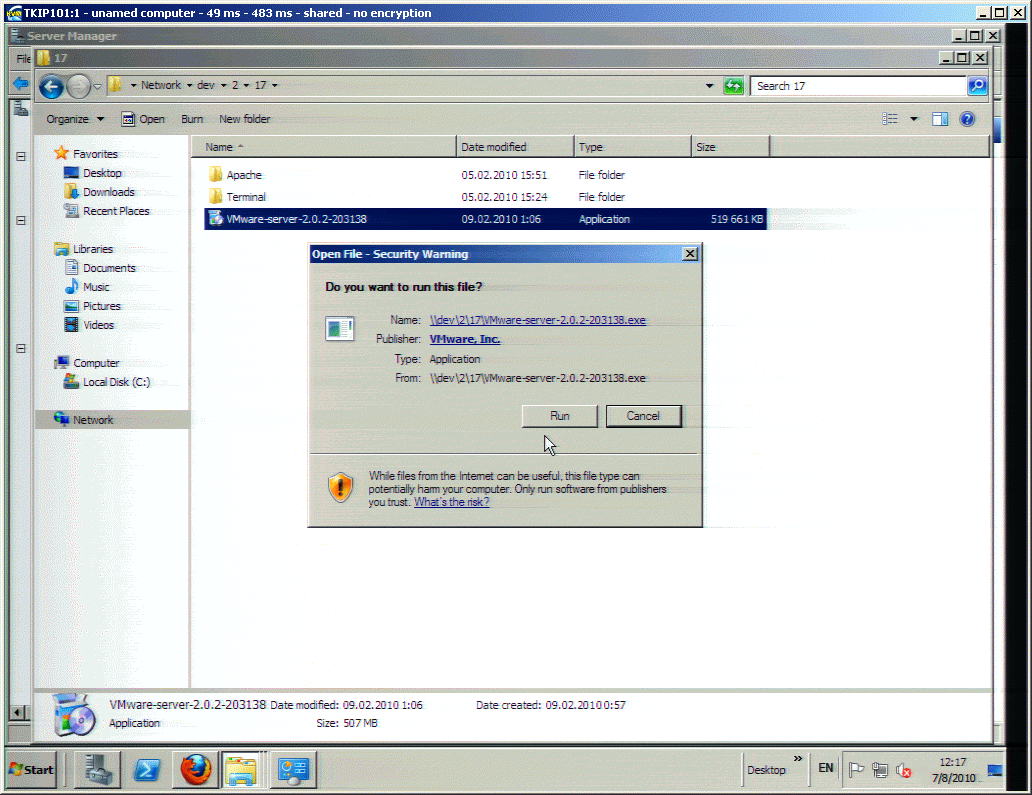
Task: Open recent locations dropdown beside Forward
Action: pos(97,86)
